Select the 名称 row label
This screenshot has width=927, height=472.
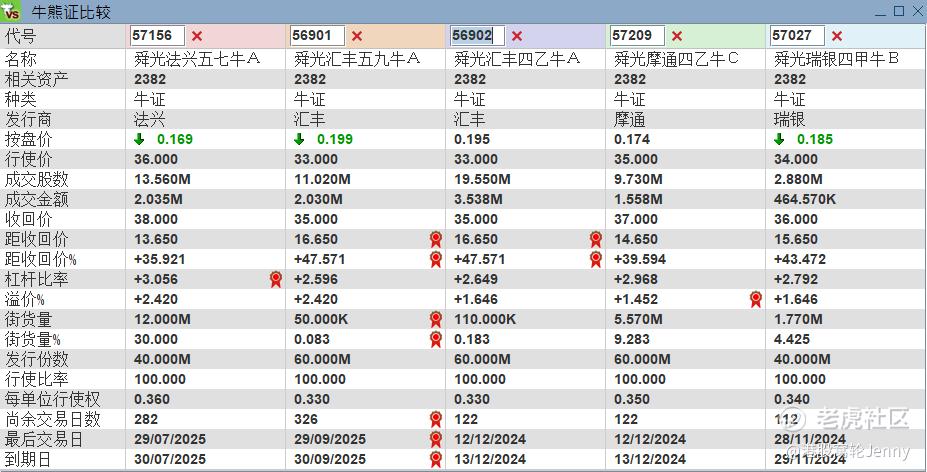[x=21, y=59]
